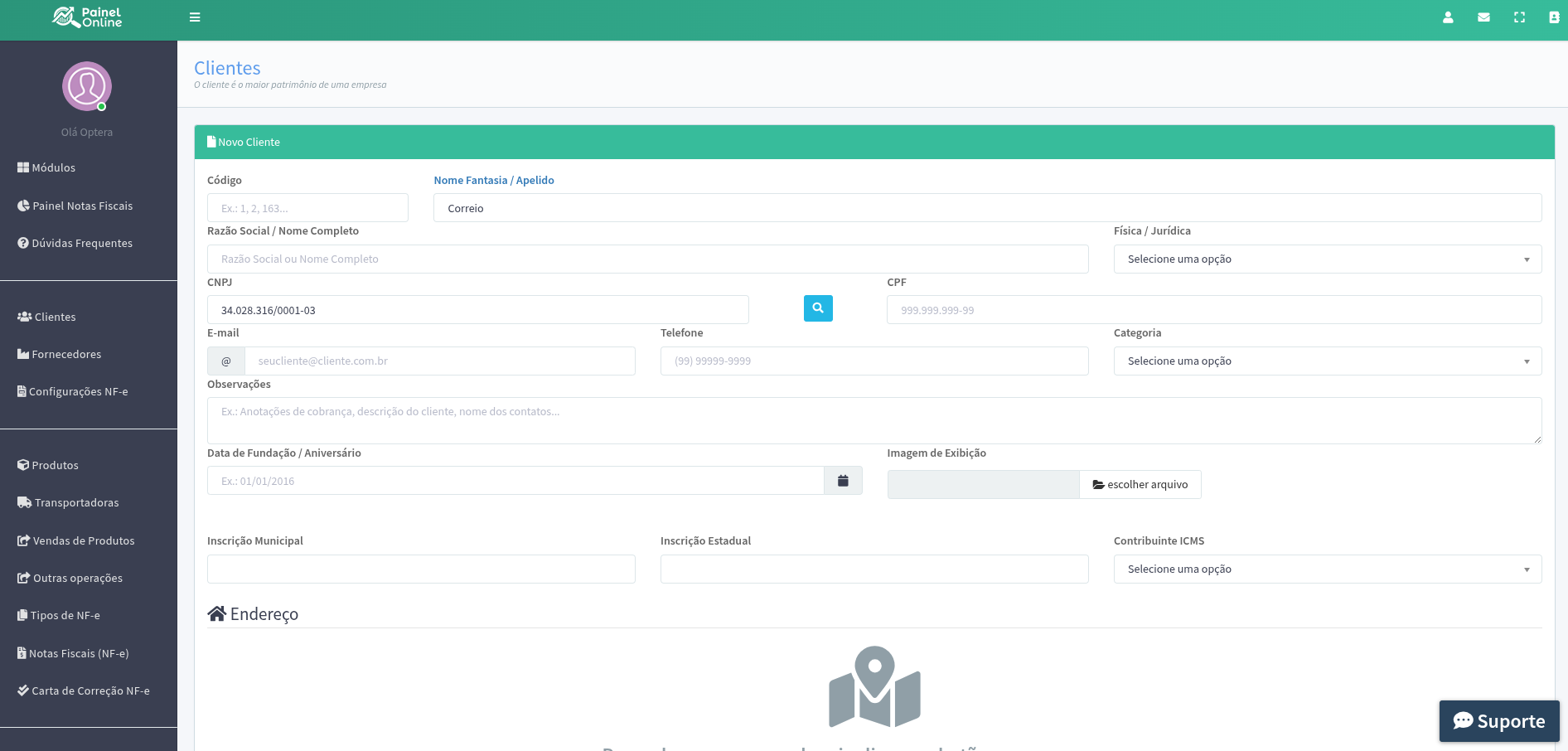This screenshot has height=751, width=1568.
Task: Click the user avatar picture in sidebar
Action: pos(87,86)
